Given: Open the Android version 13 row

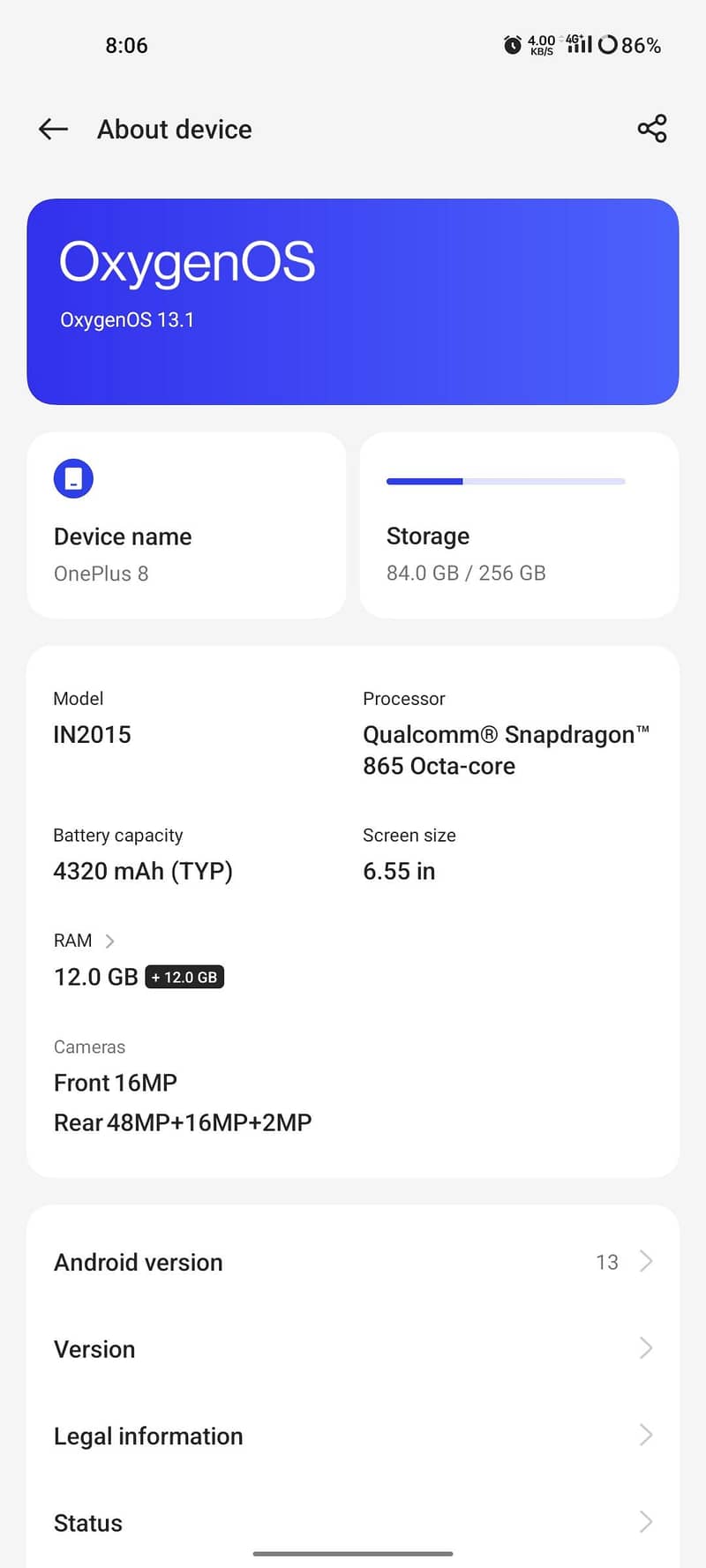Looking at the screenshot, I should 353,1262.
